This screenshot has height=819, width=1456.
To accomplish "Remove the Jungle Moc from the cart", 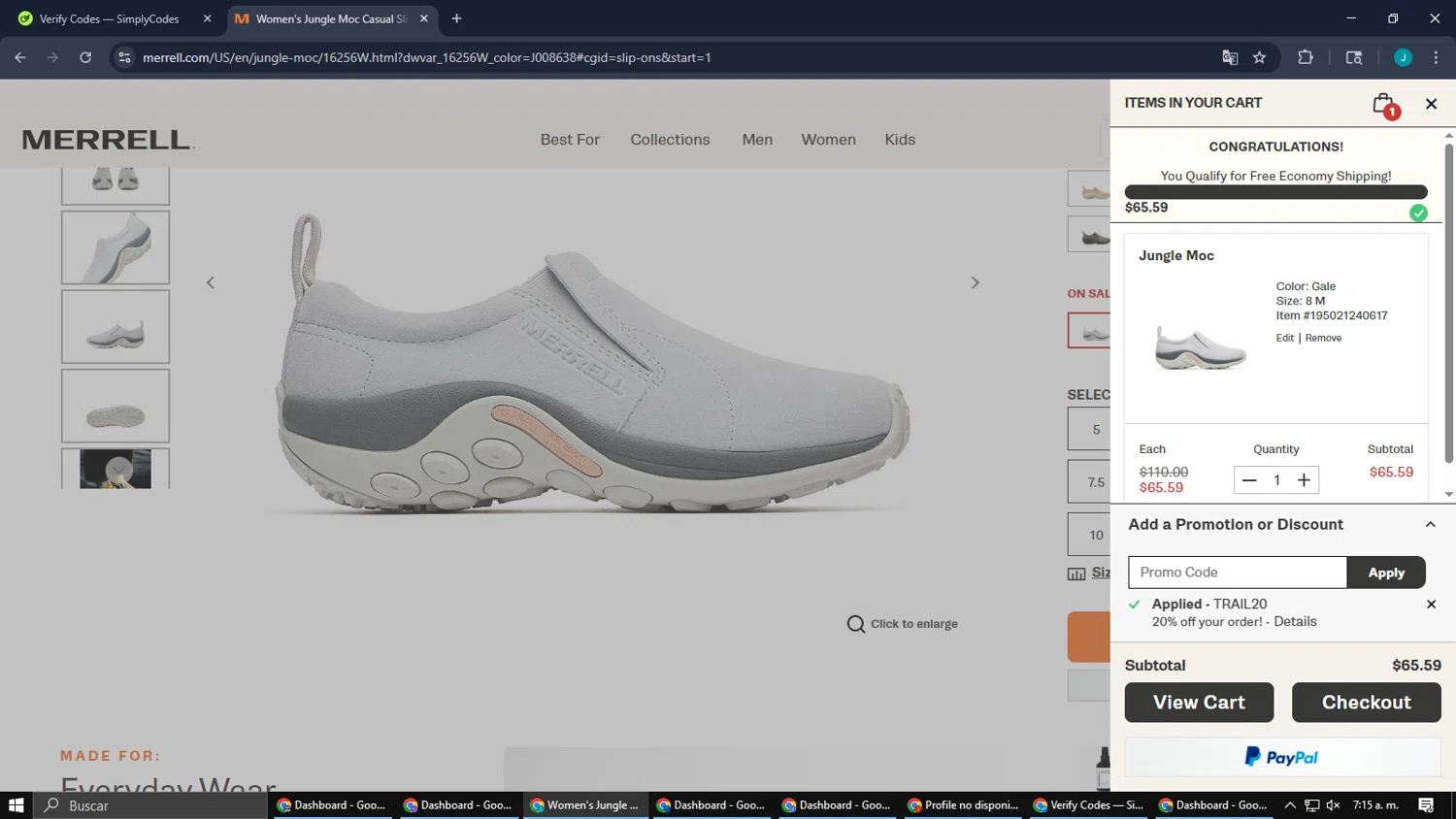I will point(1323,338).
